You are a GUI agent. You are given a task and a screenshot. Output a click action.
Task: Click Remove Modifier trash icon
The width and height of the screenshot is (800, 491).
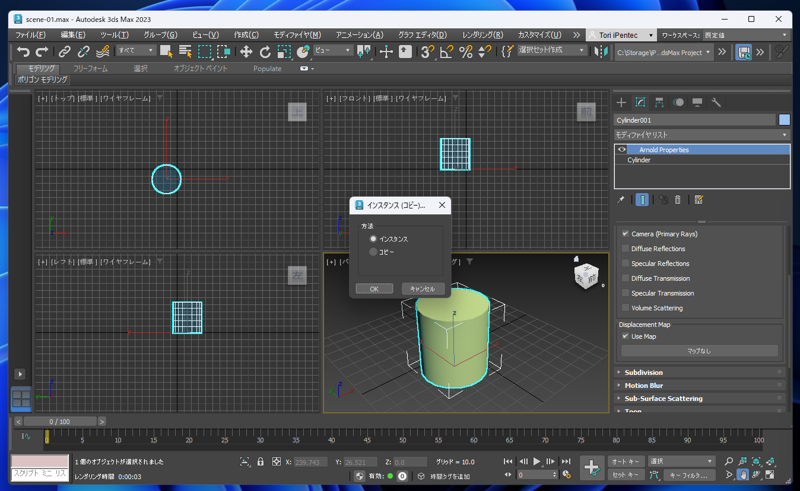[678, 200]
